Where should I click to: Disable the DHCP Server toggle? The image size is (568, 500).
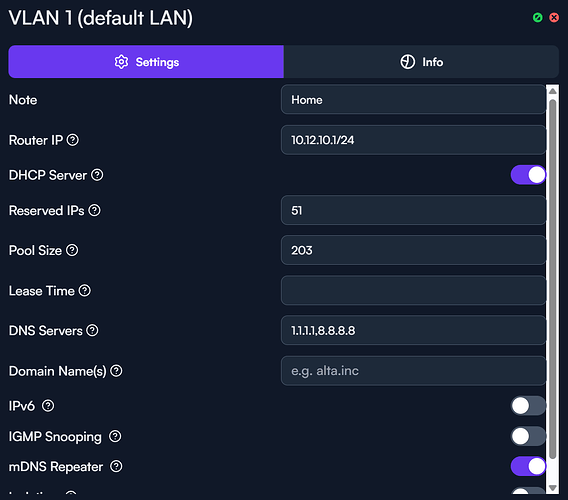click(x=528, y=175)
